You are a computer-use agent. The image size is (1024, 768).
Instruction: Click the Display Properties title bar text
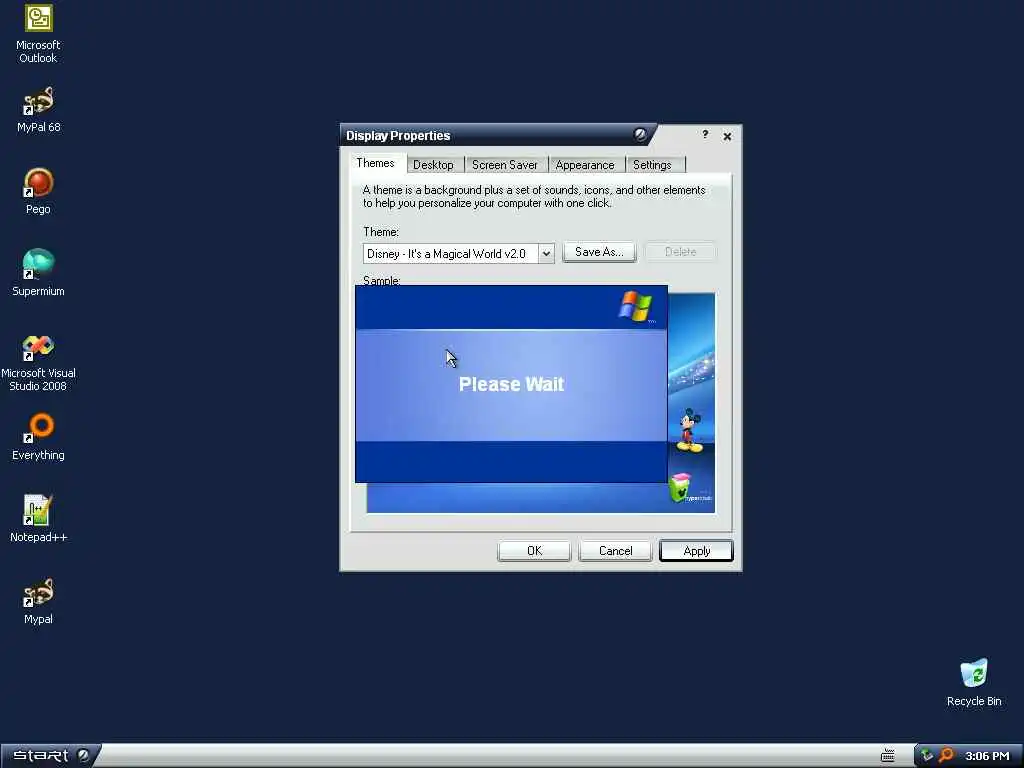[398, 135]
